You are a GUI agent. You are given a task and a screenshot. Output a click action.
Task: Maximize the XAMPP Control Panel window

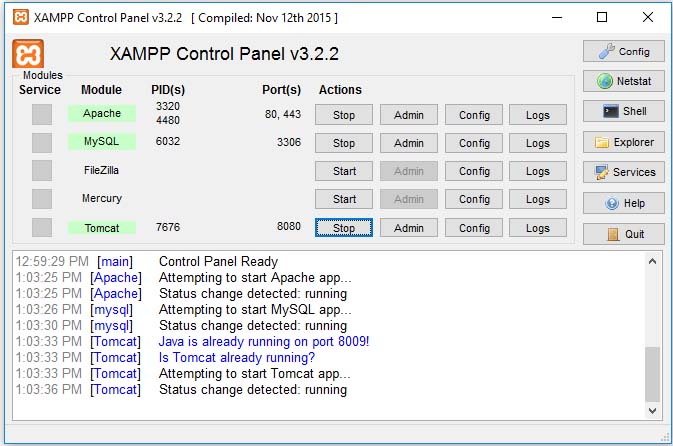[602, 17]
